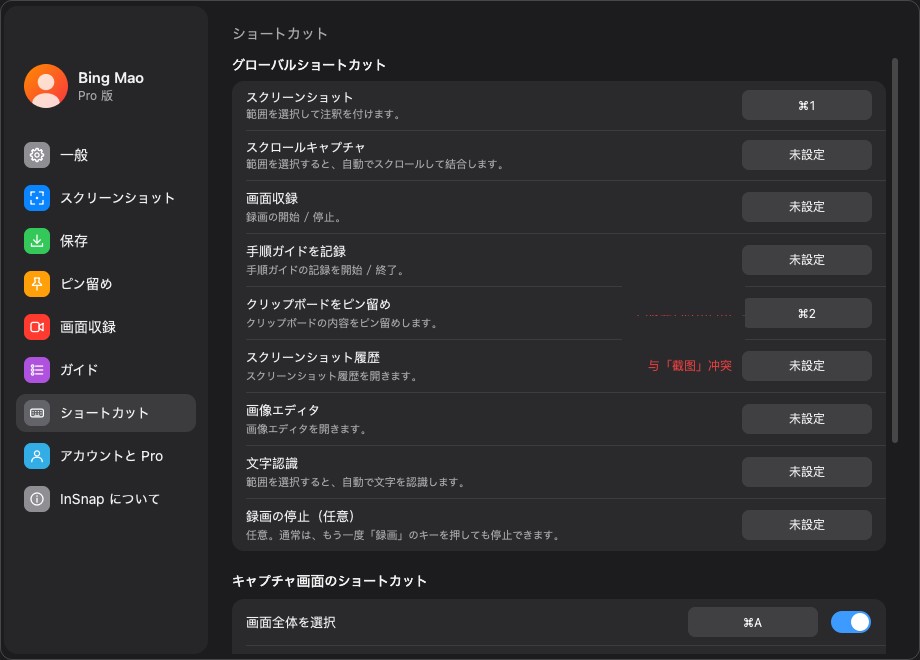This screenshot has width=920, height=660.
Task: Click the 画面全体を選択 row label
Action: [x=291, y=622]
